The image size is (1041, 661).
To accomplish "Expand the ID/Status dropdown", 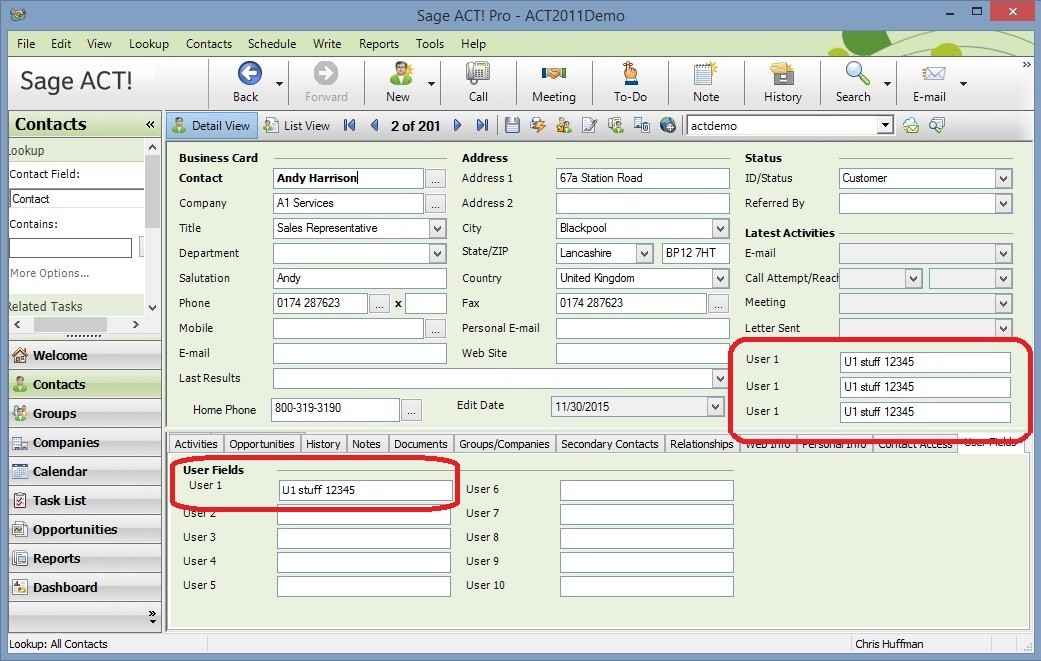I will (1003, 179).
